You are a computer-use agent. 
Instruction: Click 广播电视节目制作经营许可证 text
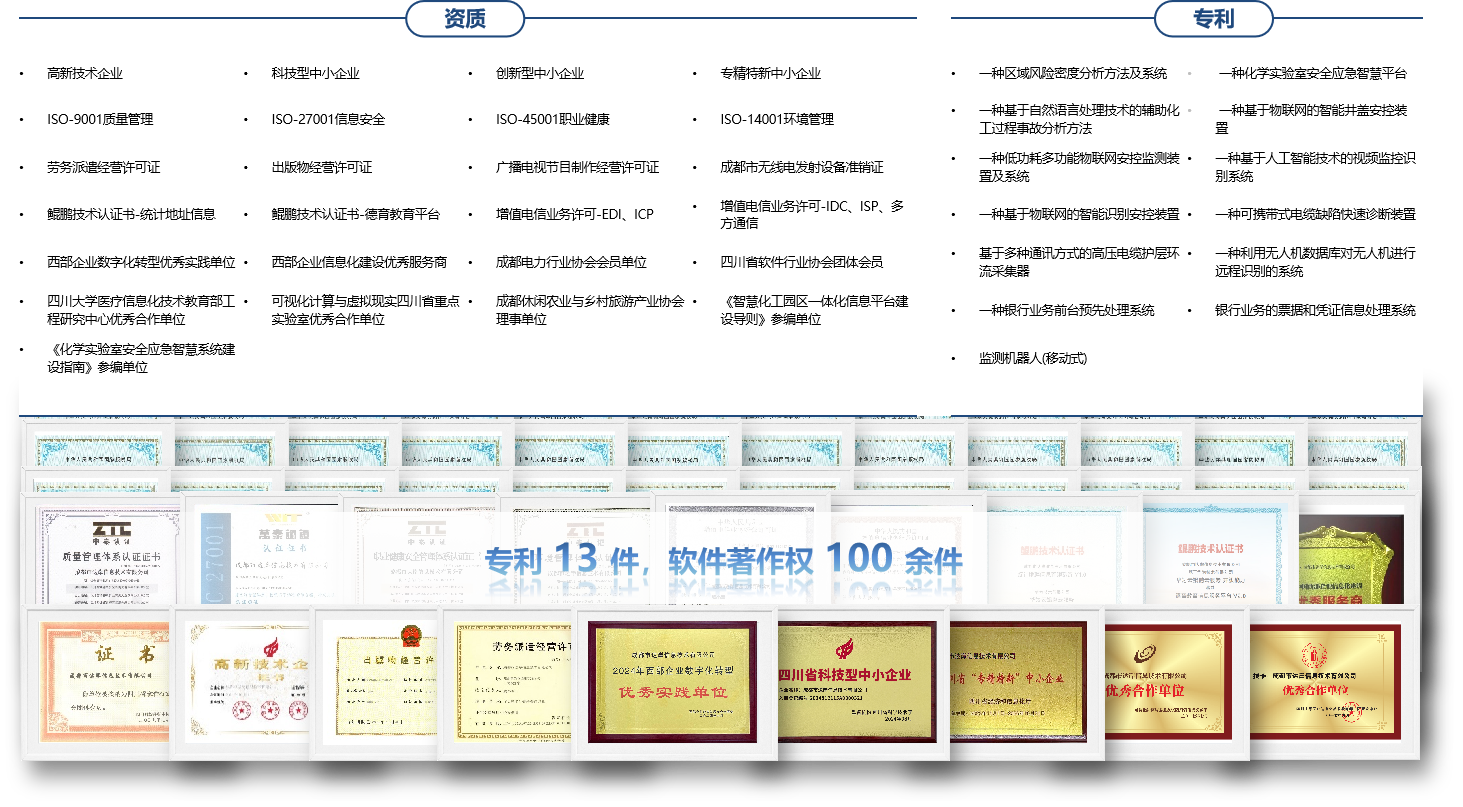coord(577,168)
